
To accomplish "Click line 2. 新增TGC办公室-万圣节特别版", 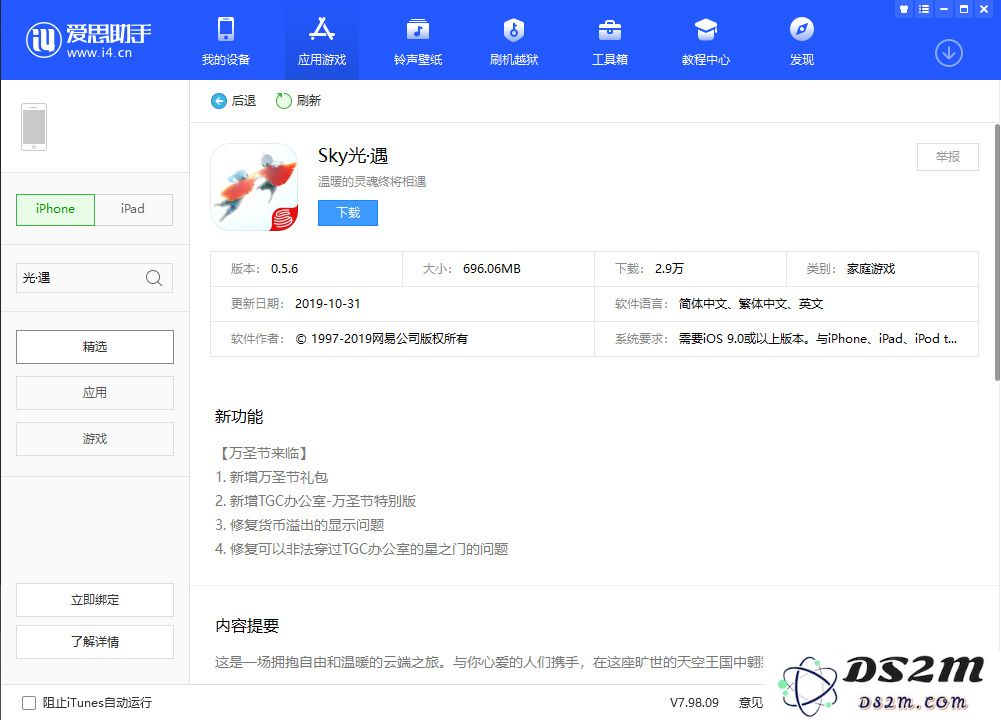I will coord(315,501).
